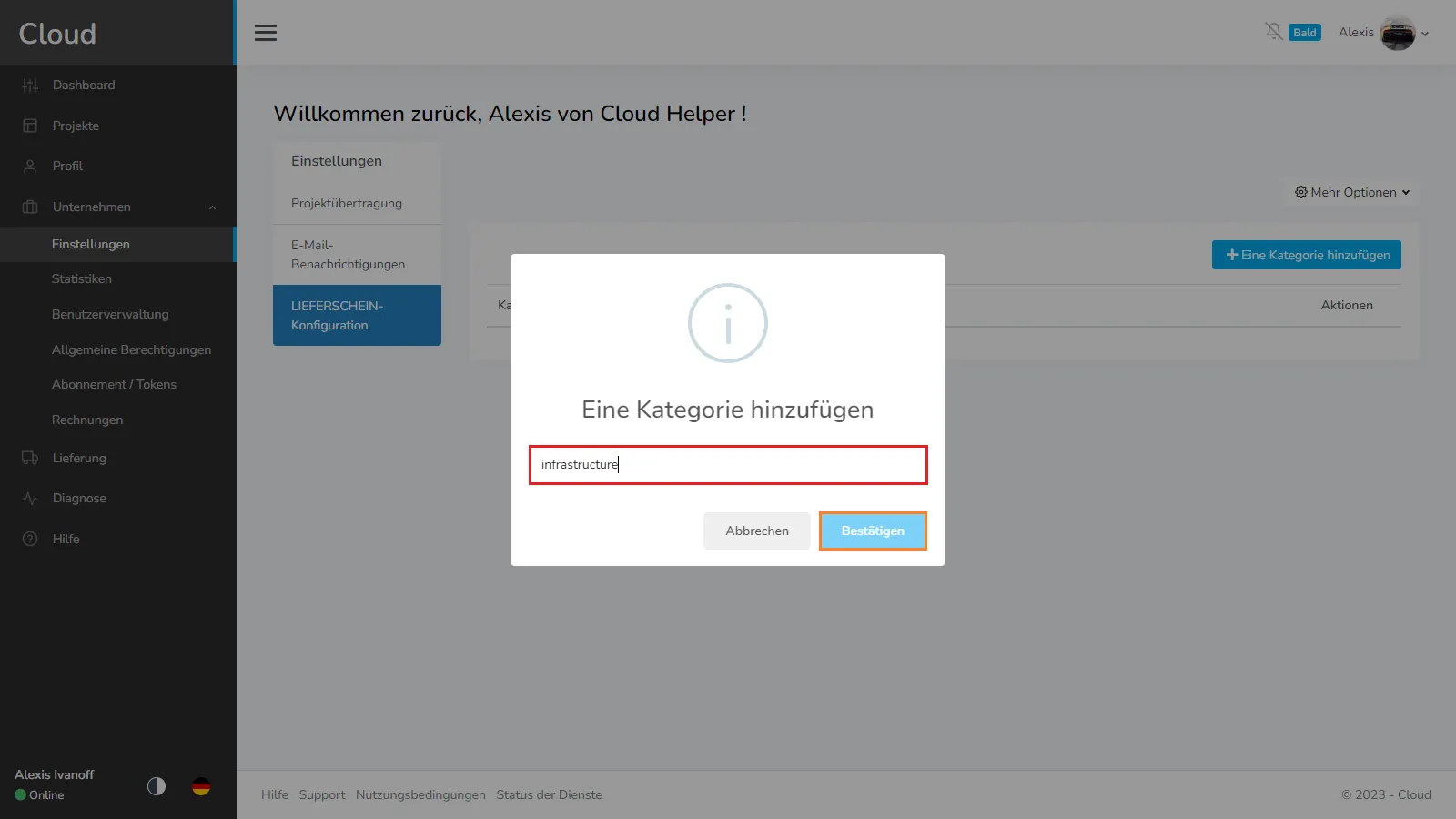Screen dimensions: 1456x819
Task: Switch language via German flag
Action: point(201,786)
